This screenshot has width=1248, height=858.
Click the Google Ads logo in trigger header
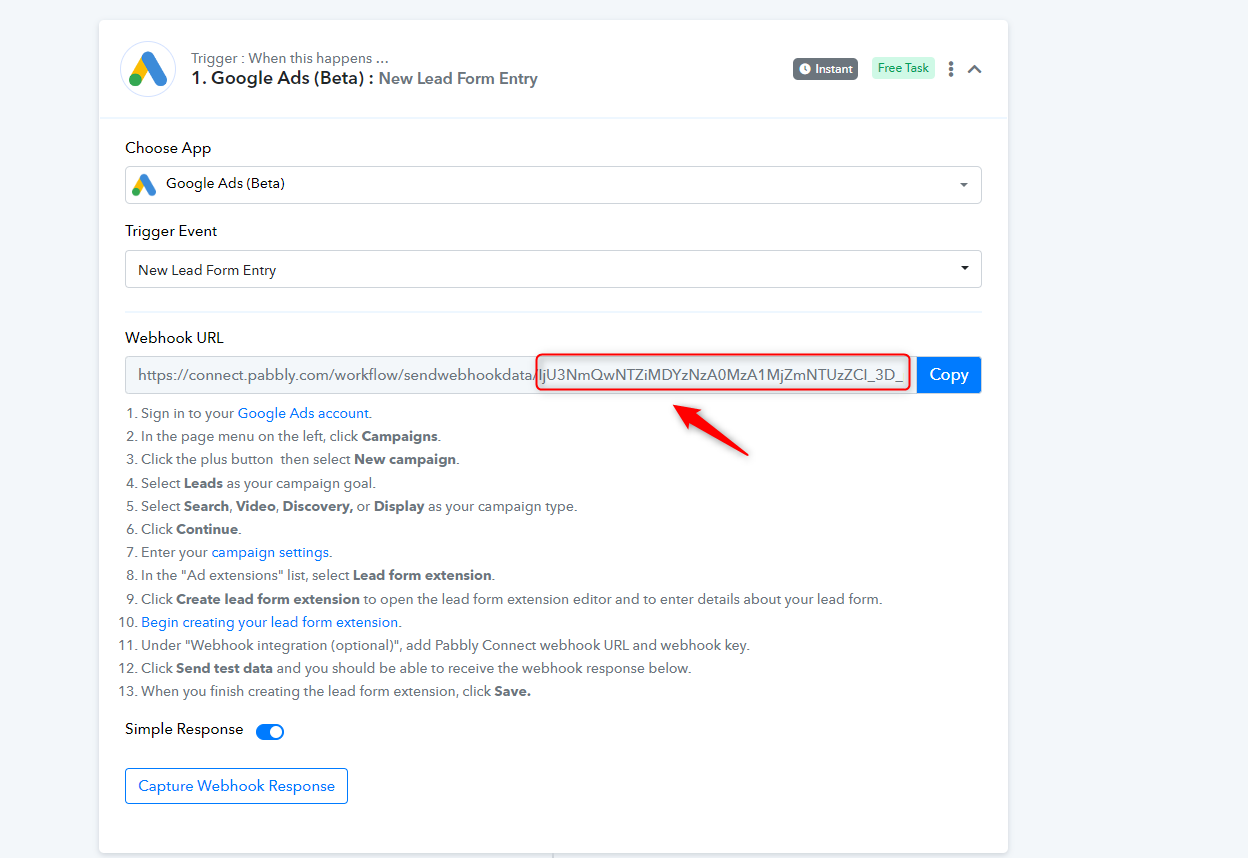pyautogui.click(x=148, y=69)
